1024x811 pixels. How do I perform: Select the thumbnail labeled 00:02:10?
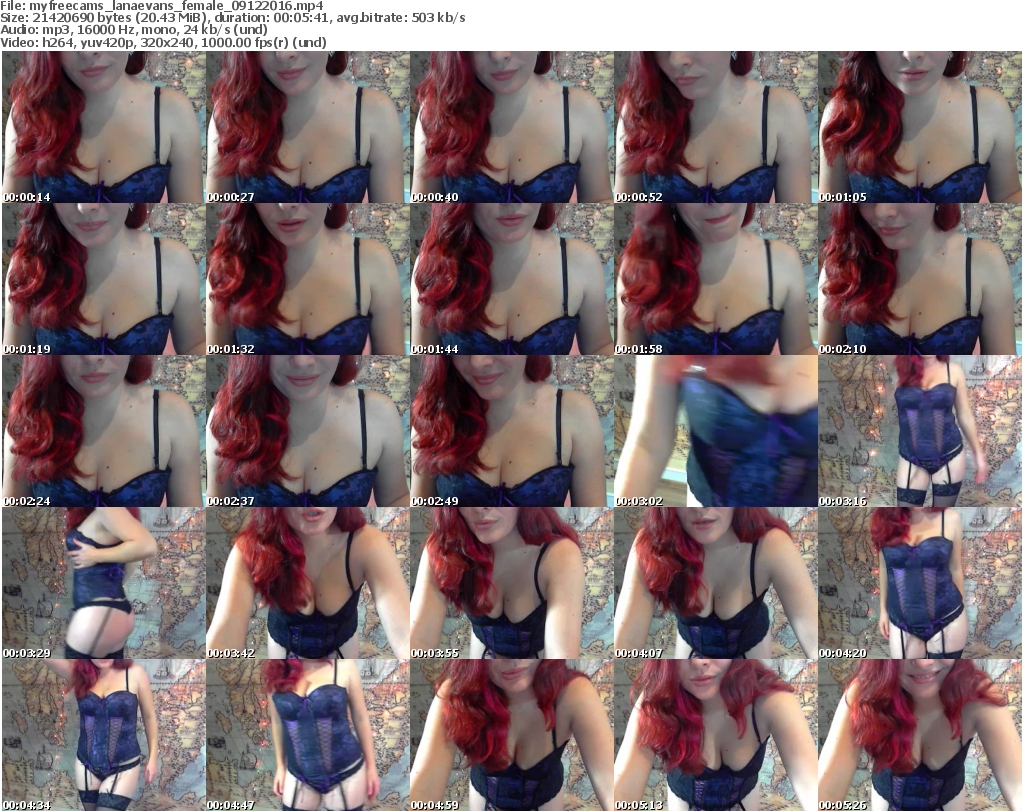click(x=920, y=279)
